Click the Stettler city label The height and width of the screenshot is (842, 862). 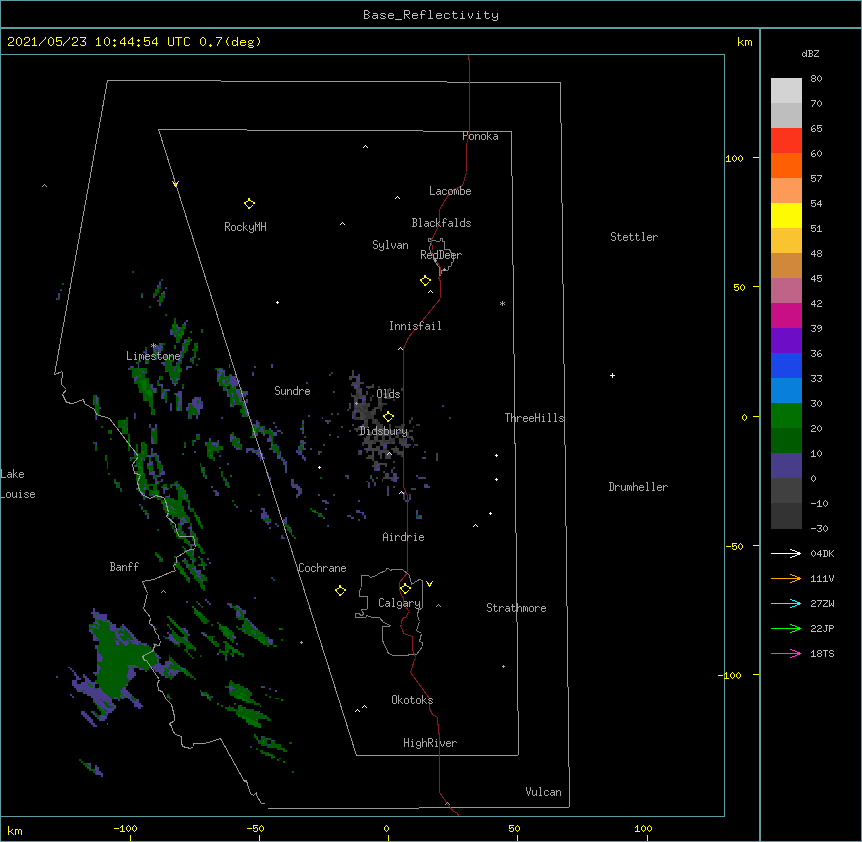click(x=634, y=237)
